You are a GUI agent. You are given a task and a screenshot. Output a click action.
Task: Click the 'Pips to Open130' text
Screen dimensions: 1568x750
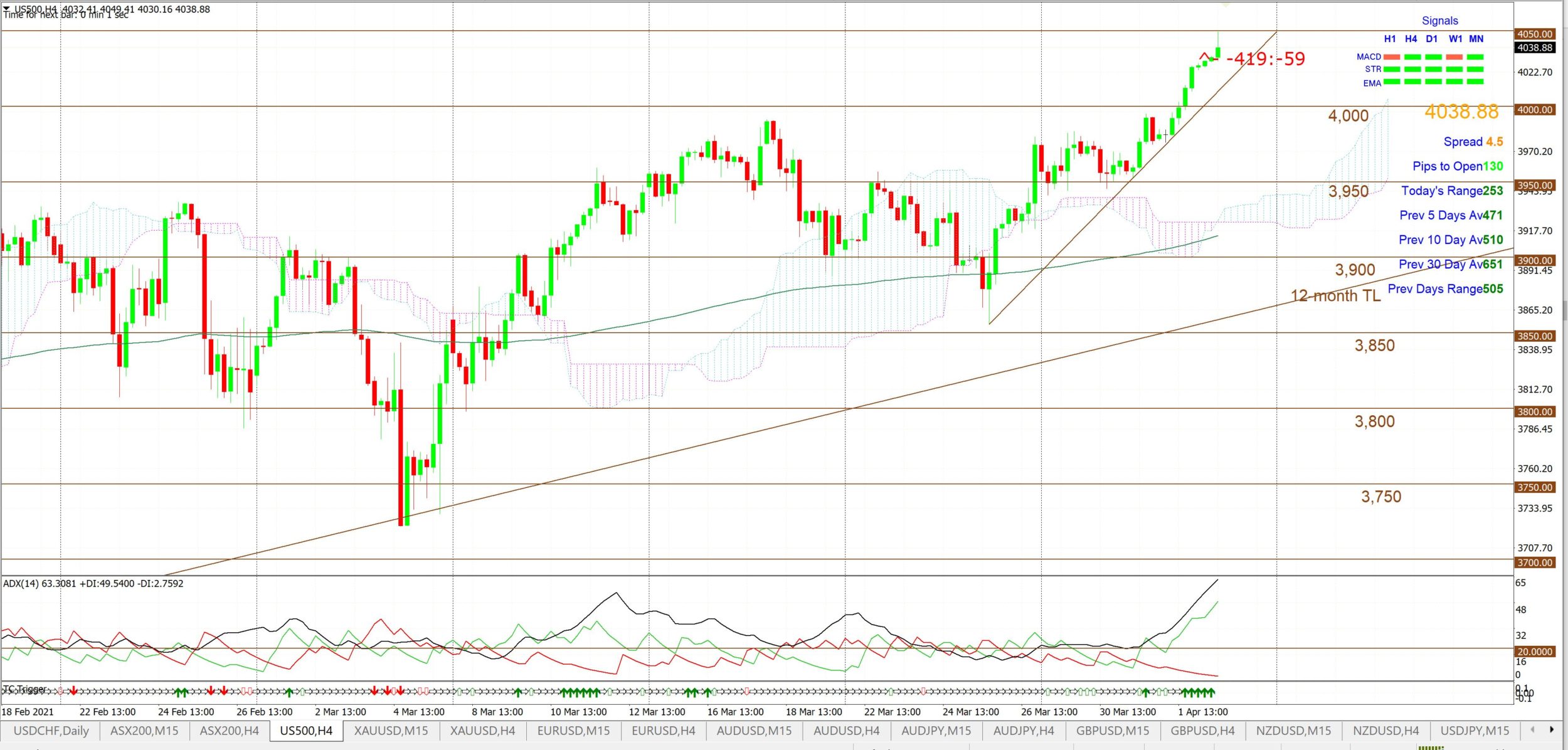(1458, 166)
